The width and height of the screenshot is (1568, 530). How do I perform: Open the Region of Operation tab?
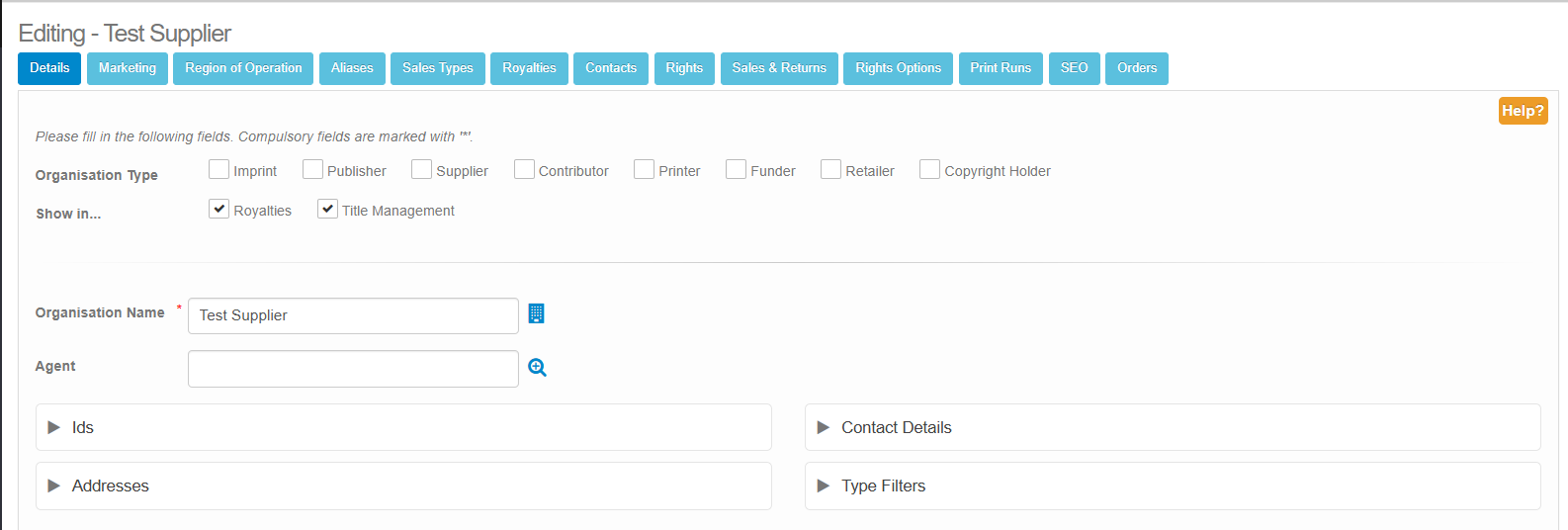coord(243,68)
